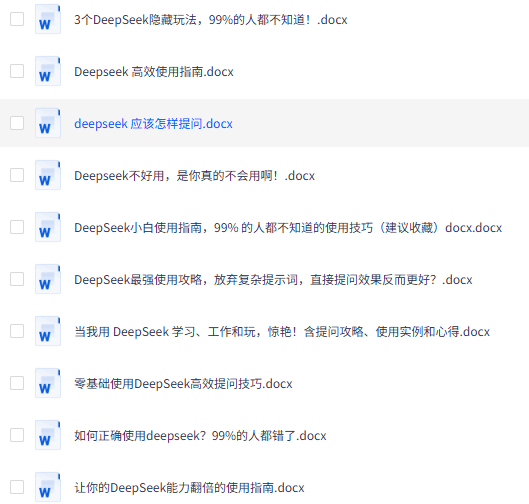
Task: Open DeepSeek小白使用指南 docx.docx file name
Action: pos(288,227)
